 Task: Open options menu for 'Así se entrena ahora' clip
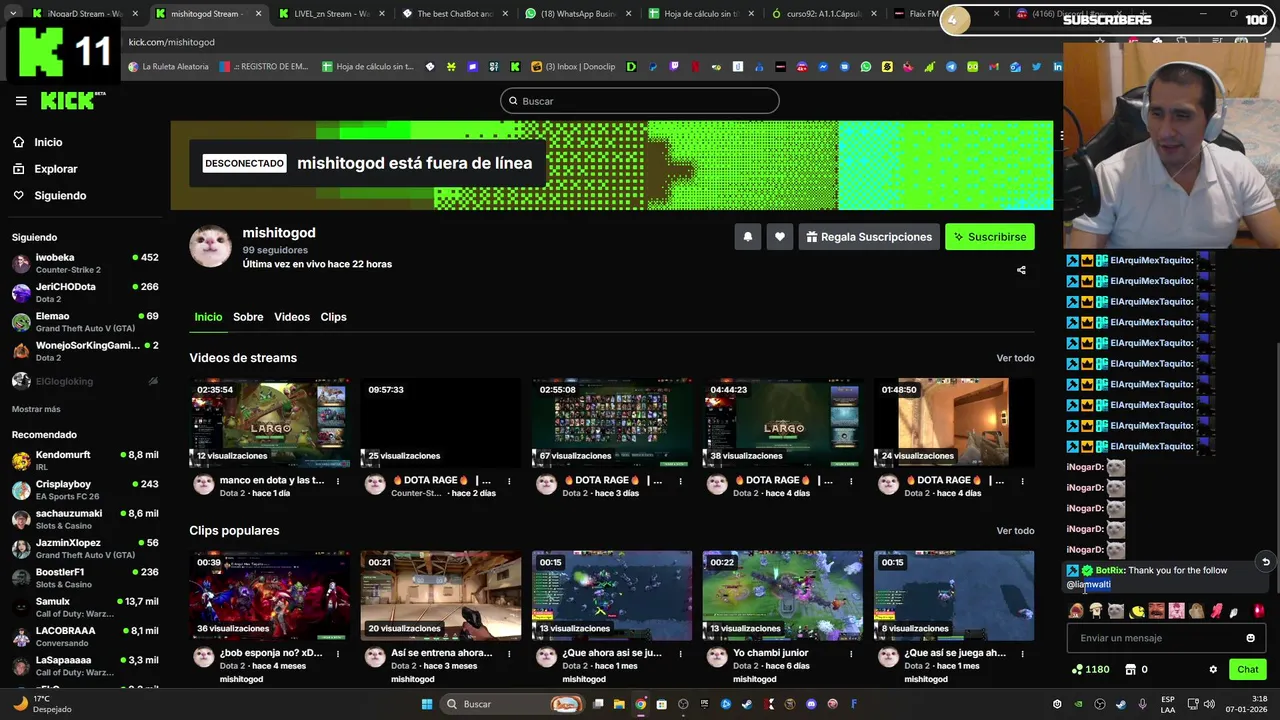tap(509, 654)
